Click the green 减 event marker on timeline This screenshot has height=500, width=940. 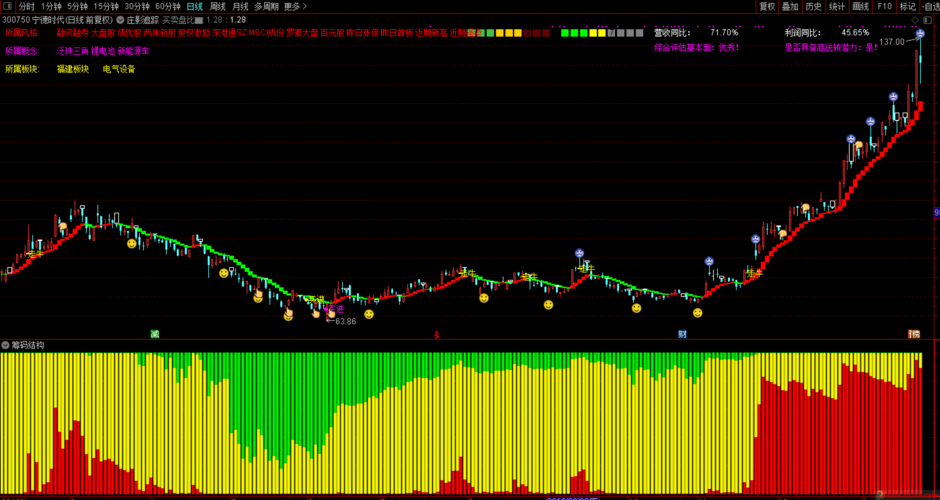(x=155, y=334)
